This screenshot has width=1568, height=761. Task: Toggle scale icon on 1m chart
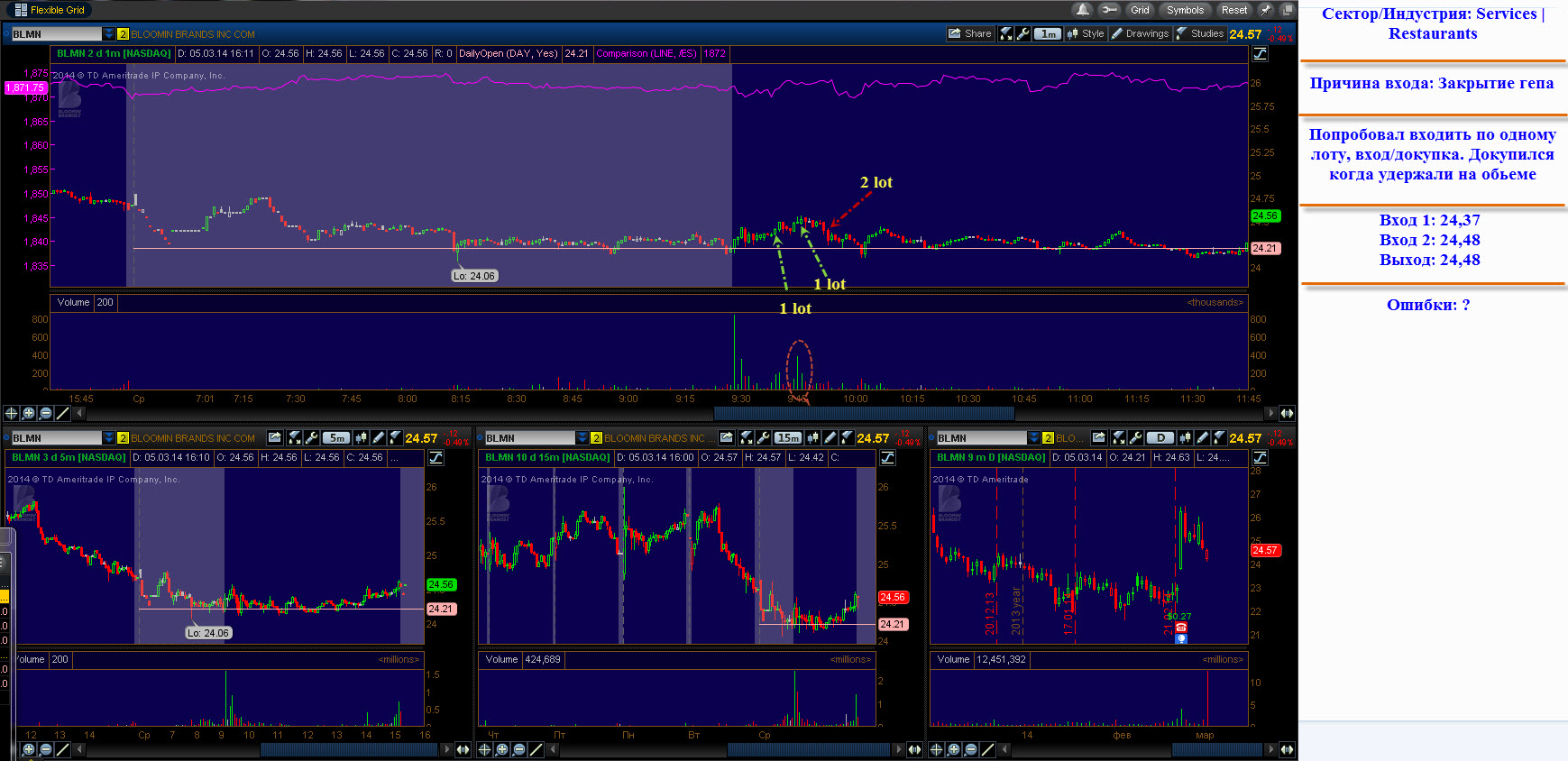(x=1261, y=54)
